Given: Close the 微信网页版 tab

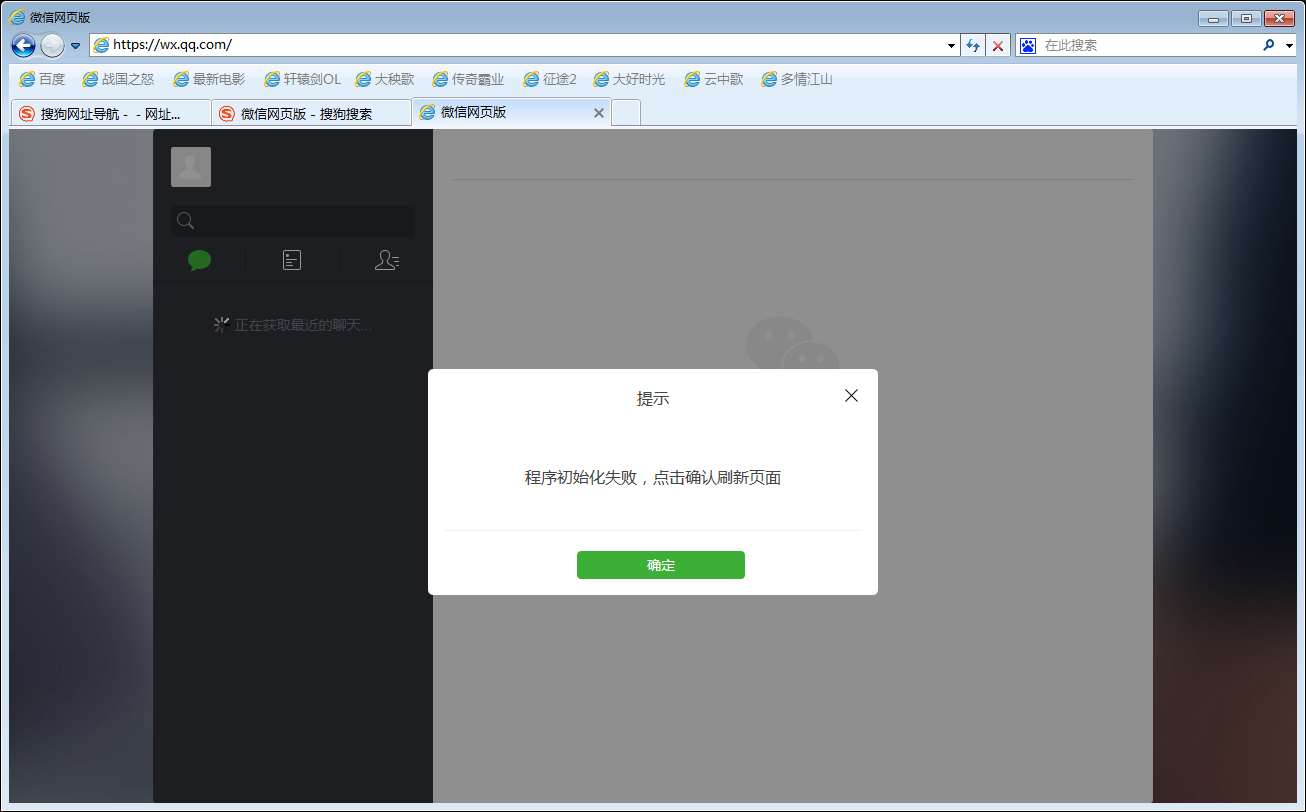Looking at the screenshot, I should point(599,113).
